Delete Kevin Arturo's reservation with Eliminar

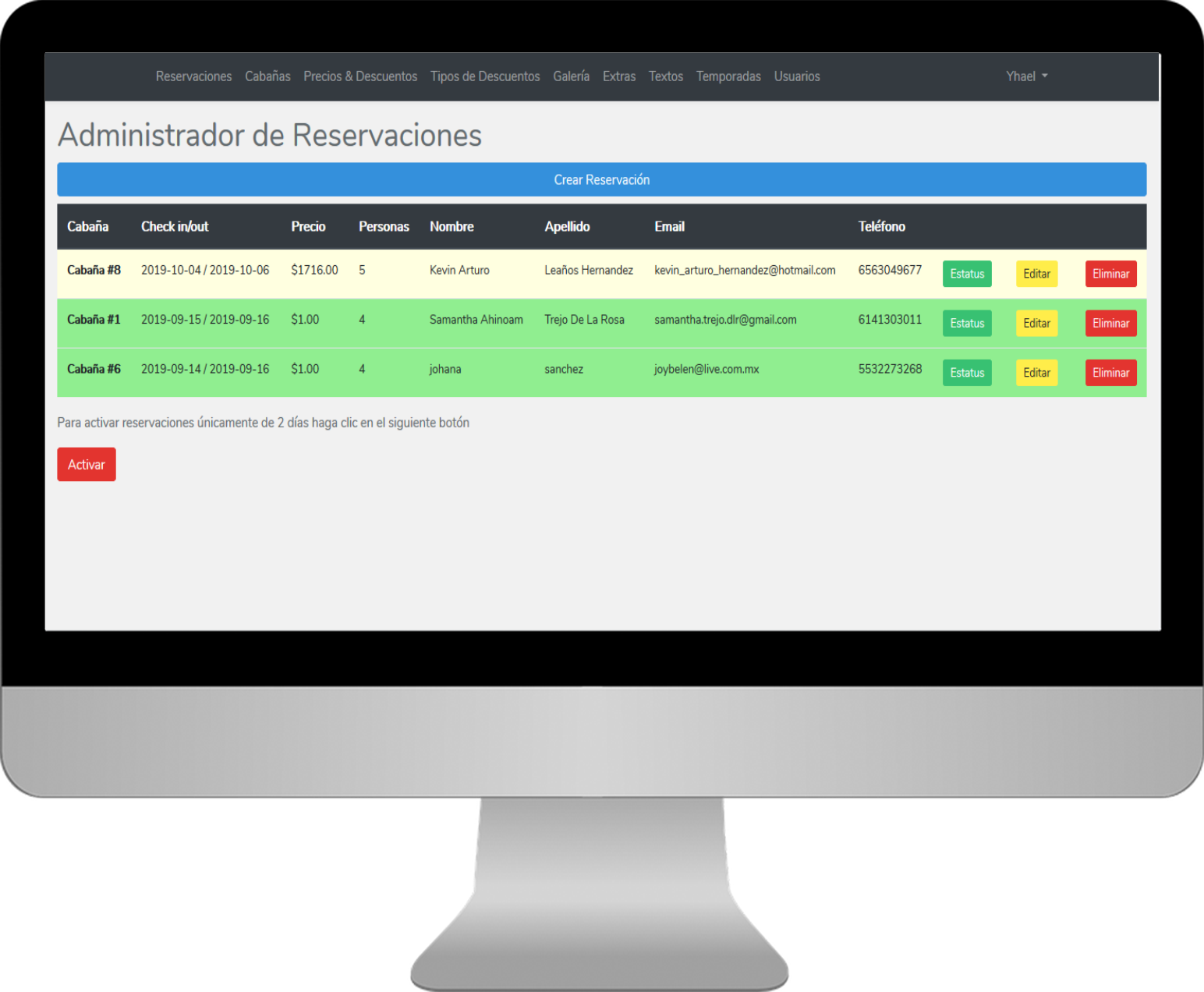[x=1110, y=274]
